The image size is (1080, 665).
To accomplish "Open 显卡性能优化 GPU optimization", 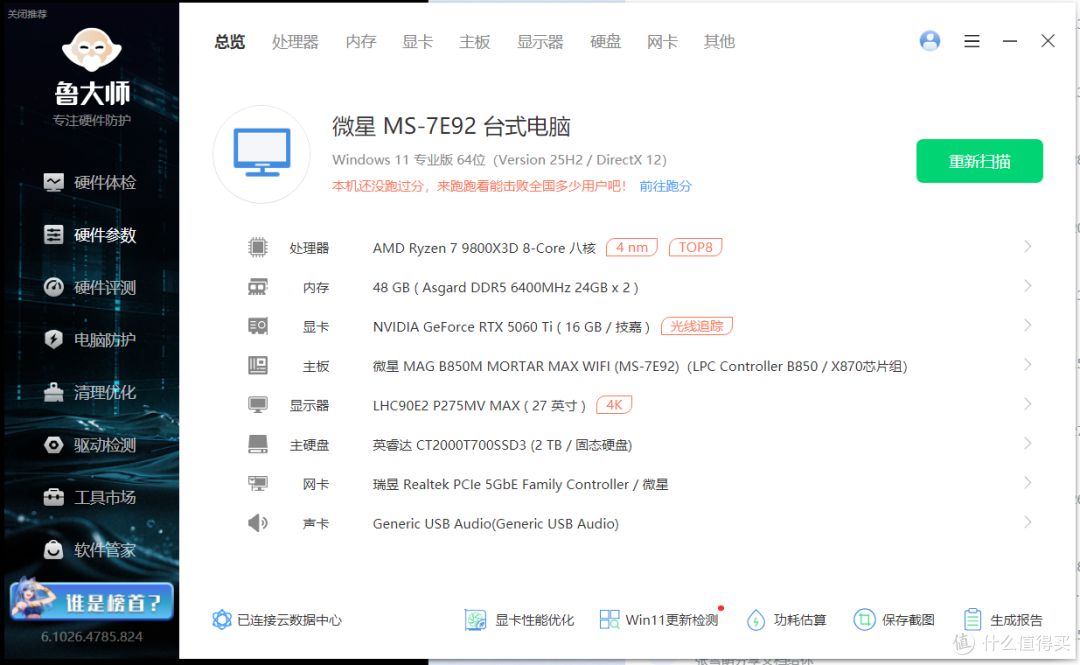I will pos(519,620).
